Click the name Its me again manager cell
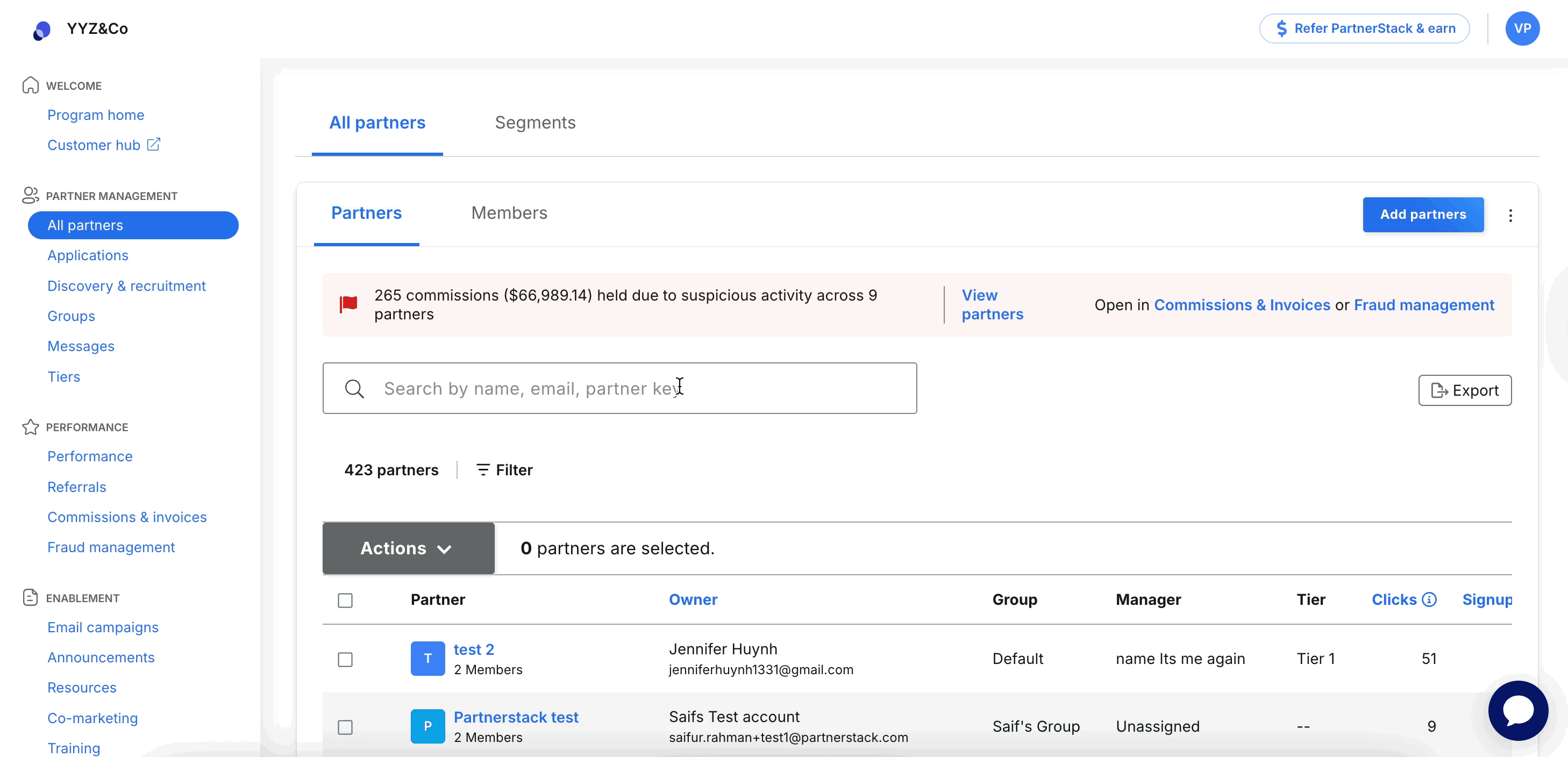The width and height of the screenshot is (1568, 757). pyautogui.click(x=1180, y=659)
